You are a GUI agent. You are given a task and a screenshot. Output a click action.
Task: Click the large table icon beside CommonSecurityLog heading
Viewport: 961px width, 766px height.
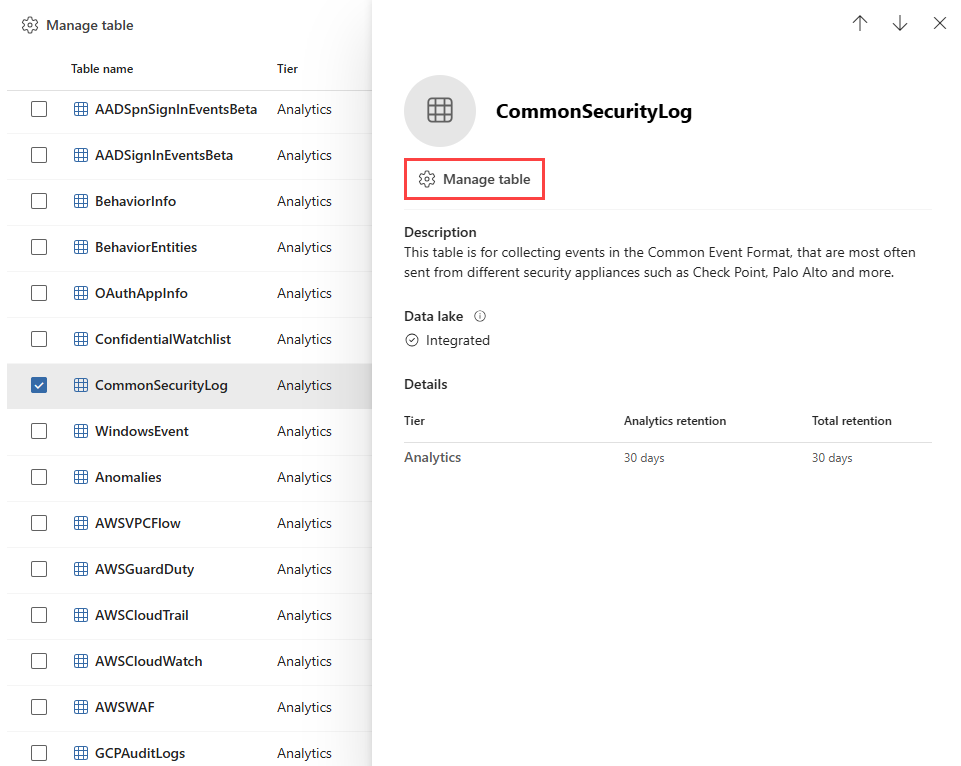[x=439, y=111]
